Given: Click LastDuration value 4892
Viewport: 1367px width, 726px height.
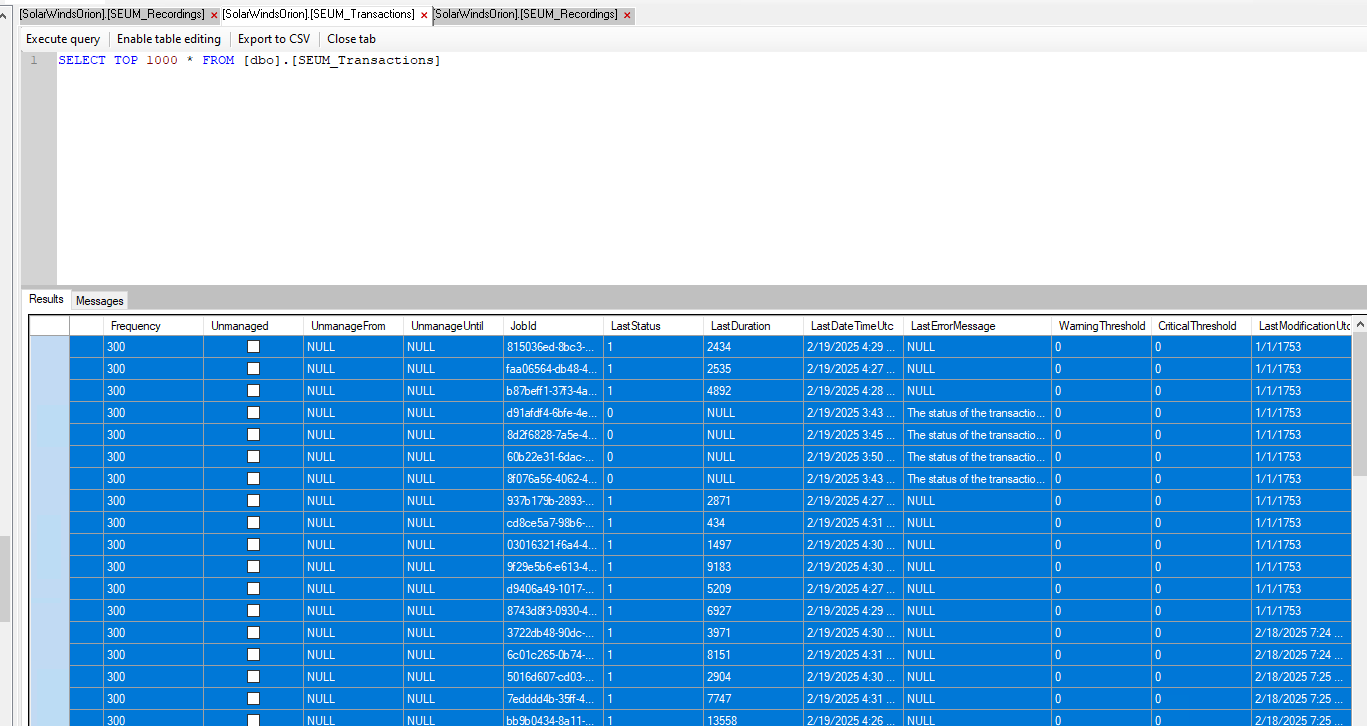Looking at the screenshot, I should (753, 391).
